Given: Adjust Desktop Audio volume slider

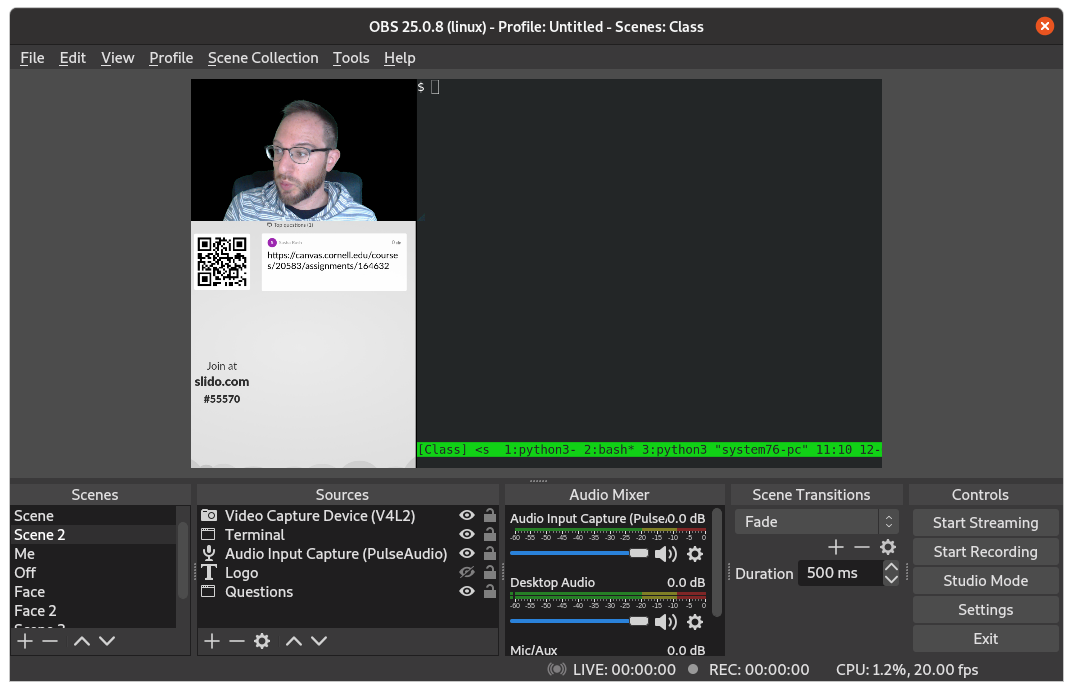Looking at the screenshot, I should pos(579,621).
